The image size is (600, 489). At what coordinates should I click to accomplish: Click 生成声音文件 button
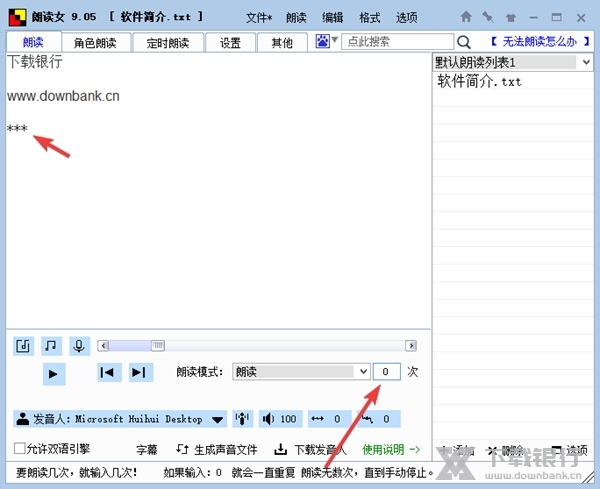pos(217,450)
